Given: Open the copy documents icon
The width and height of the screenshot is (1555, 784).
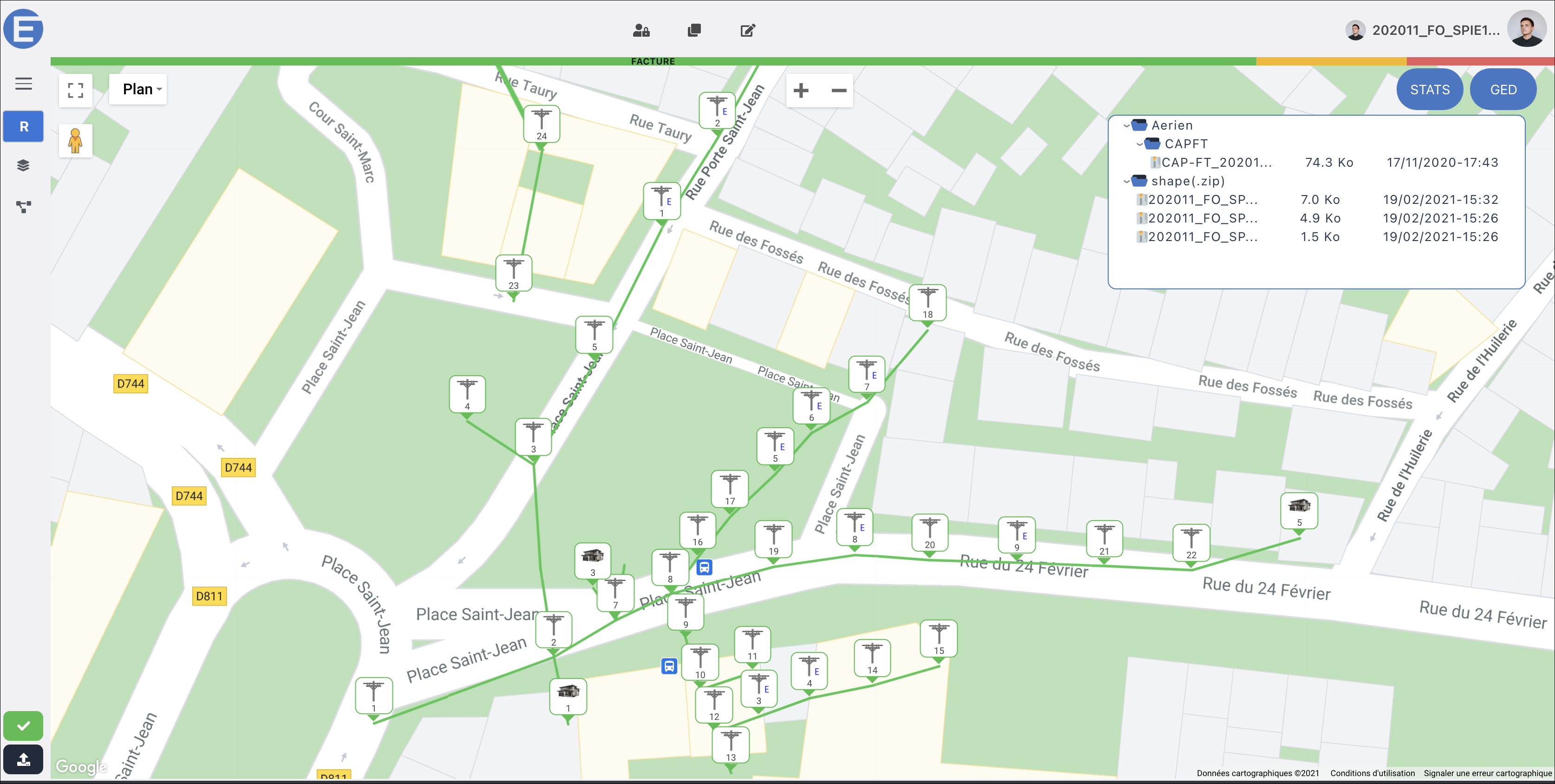Looking at the screenshot, I should click(694, 30).
